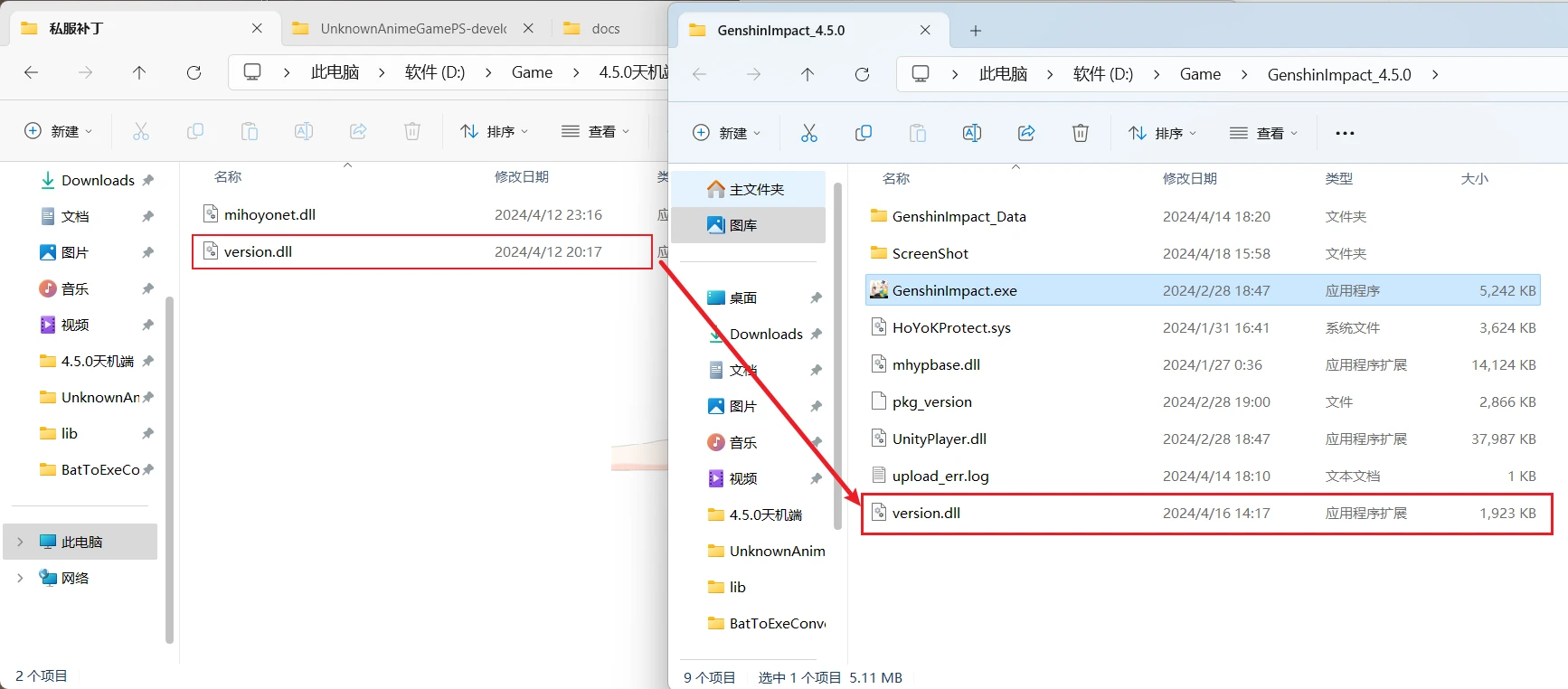The image size is (1568, 689).
Task: Click the 网络 network icon in left sidebar
Action: pos(48,578)
